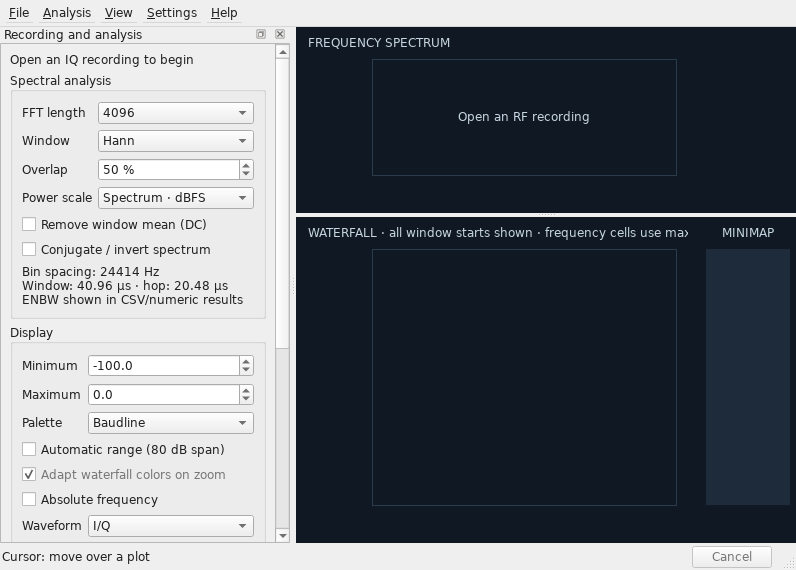796x570 pixels.
Task: Click the Maximum display level field
Action: point(163,394)
